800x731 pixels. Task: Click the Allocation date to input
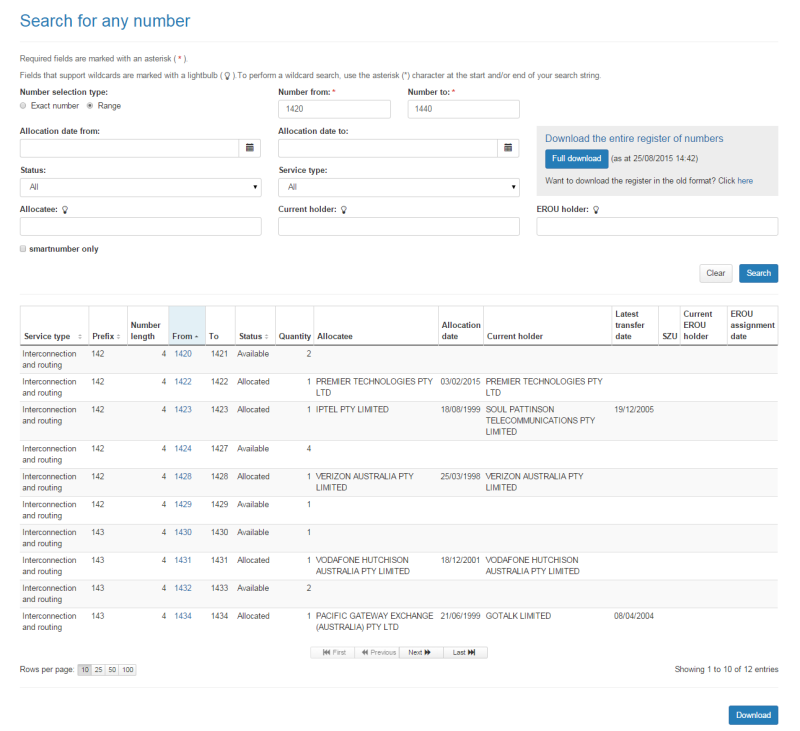(x=388, y=148)
